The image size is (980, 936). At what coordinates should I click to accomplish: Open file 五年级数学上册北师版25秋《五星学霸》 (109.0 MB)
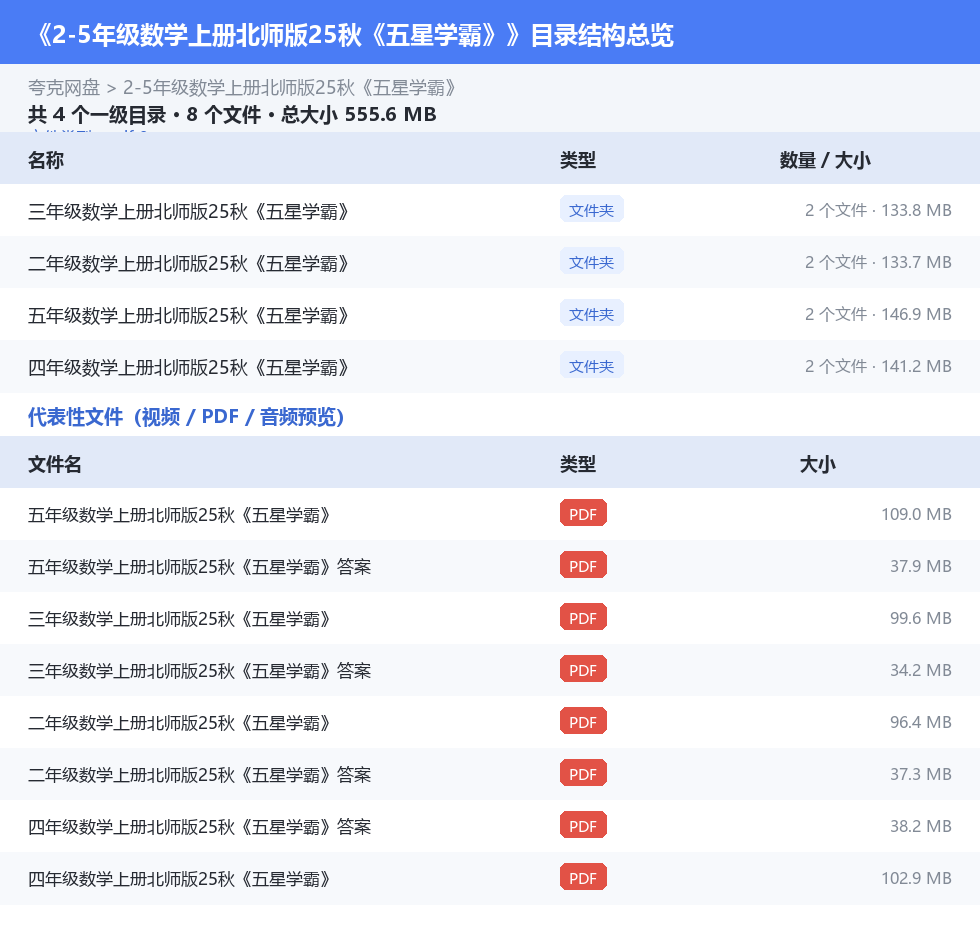coord(179,515)
